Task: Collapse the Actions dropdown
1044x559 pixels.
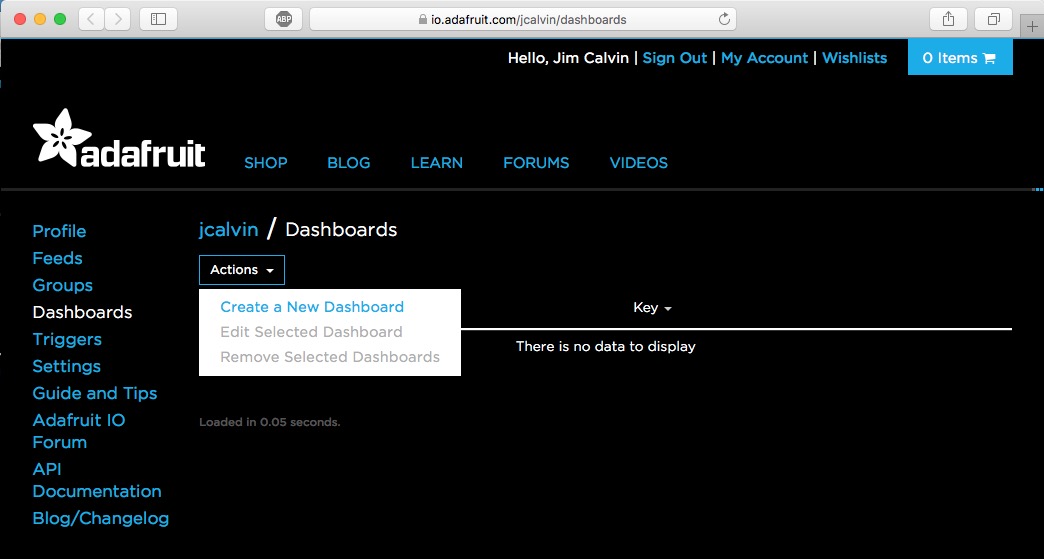Action: 242,270
